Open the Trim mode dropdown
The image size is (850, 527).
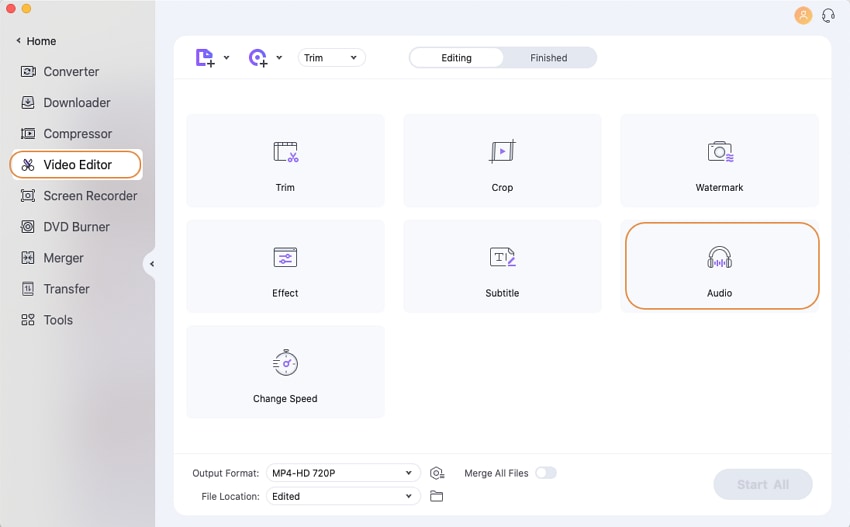[331, 58]
